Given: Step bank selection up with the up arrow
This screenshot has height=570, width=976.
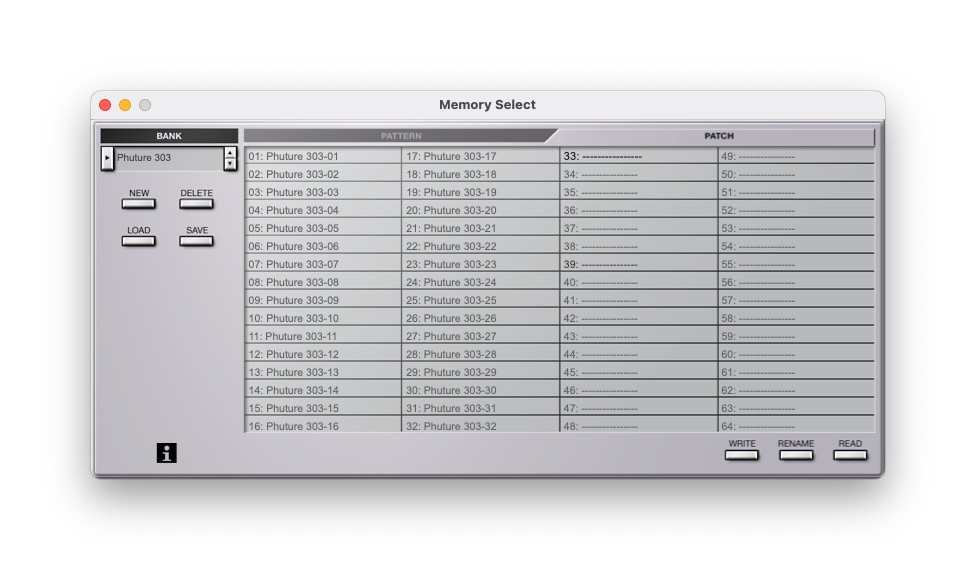Looking at the screenshot, I should coord(230,153).
